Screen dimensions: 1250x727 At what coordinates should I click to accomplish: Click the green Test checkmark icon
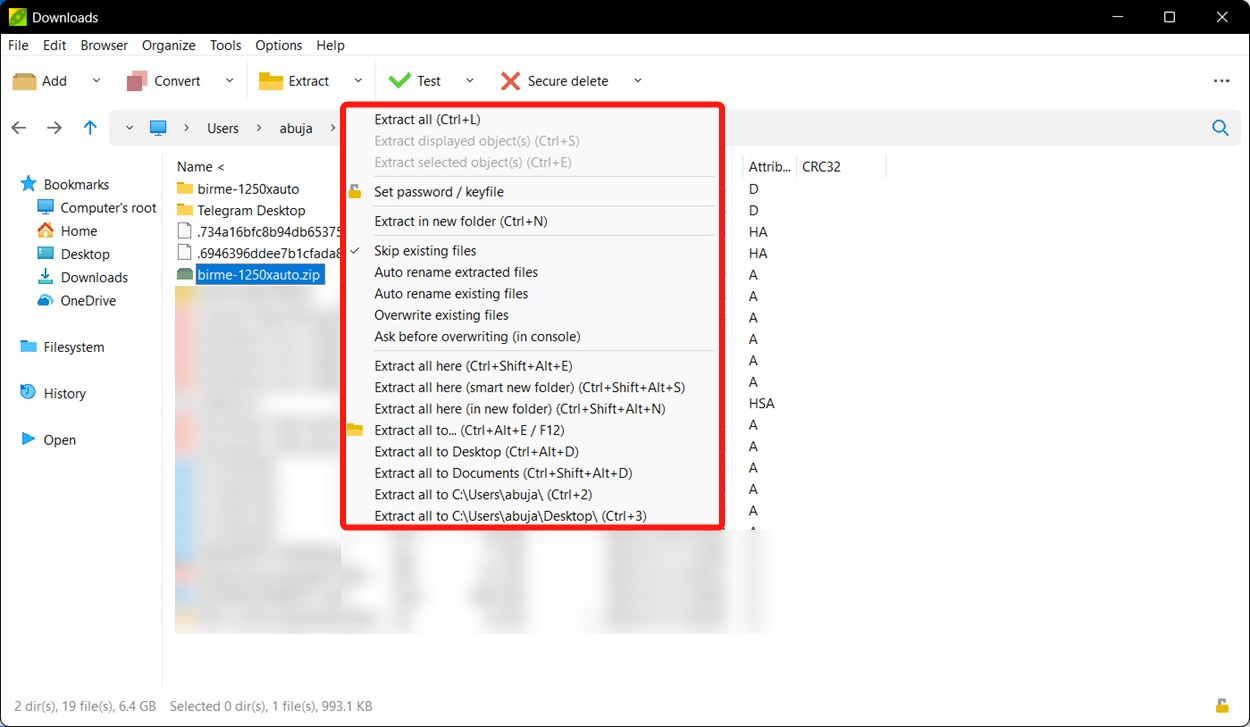click(x=400, y=81)
